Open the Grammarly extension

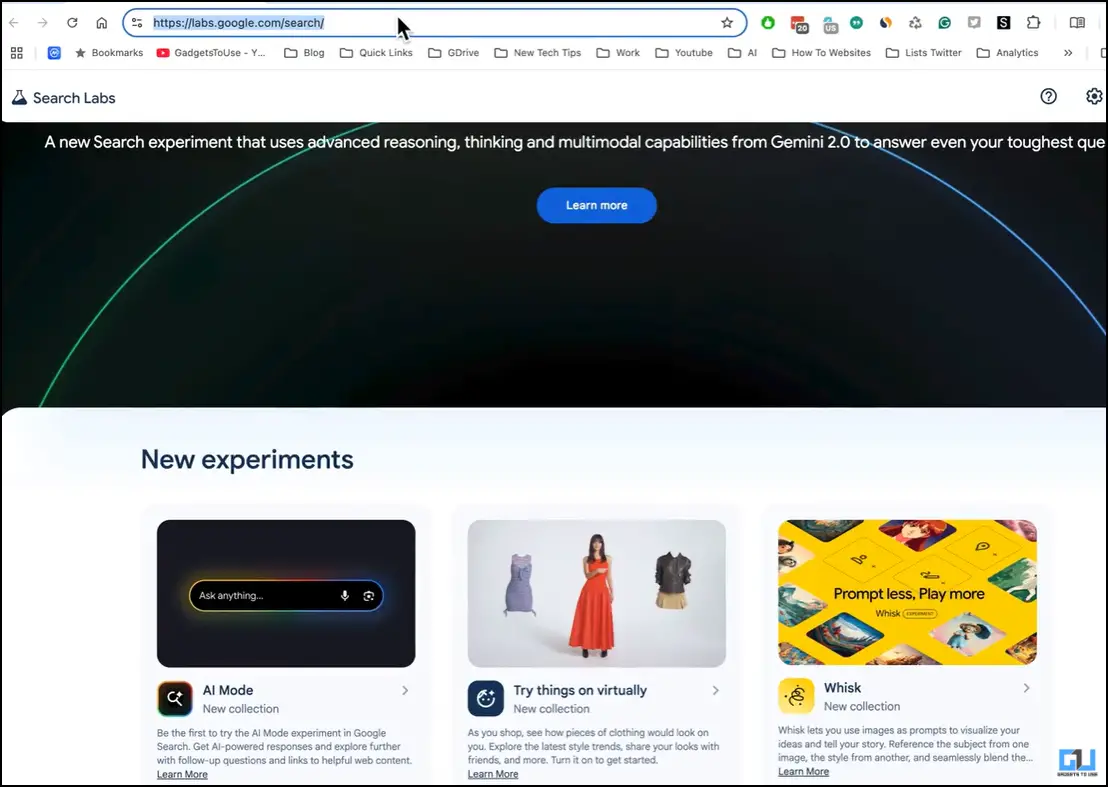coord(944,23)
